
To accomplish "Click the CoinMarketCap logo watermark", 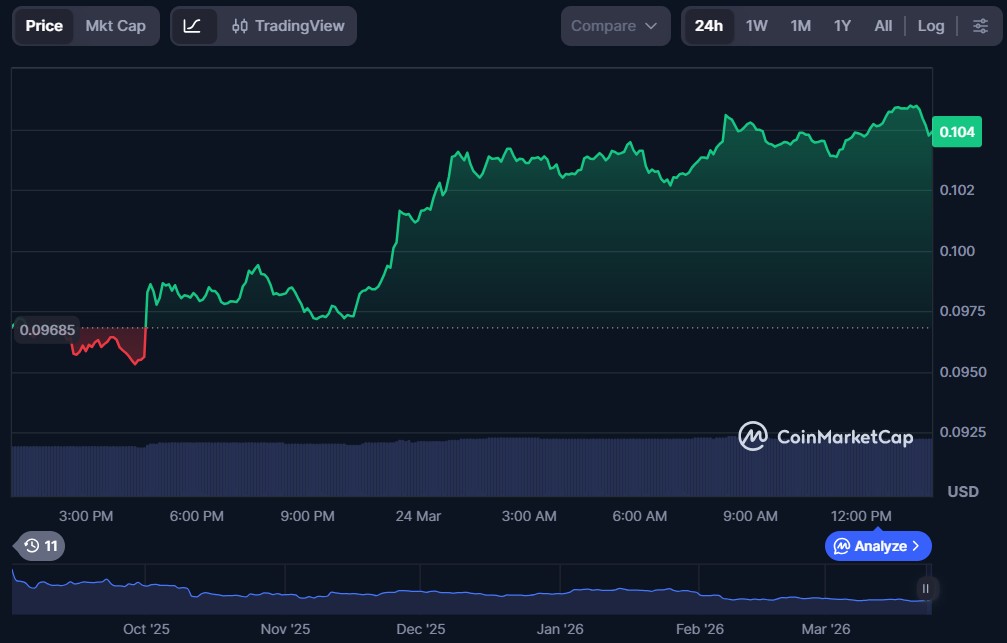I will pos(825,436).
